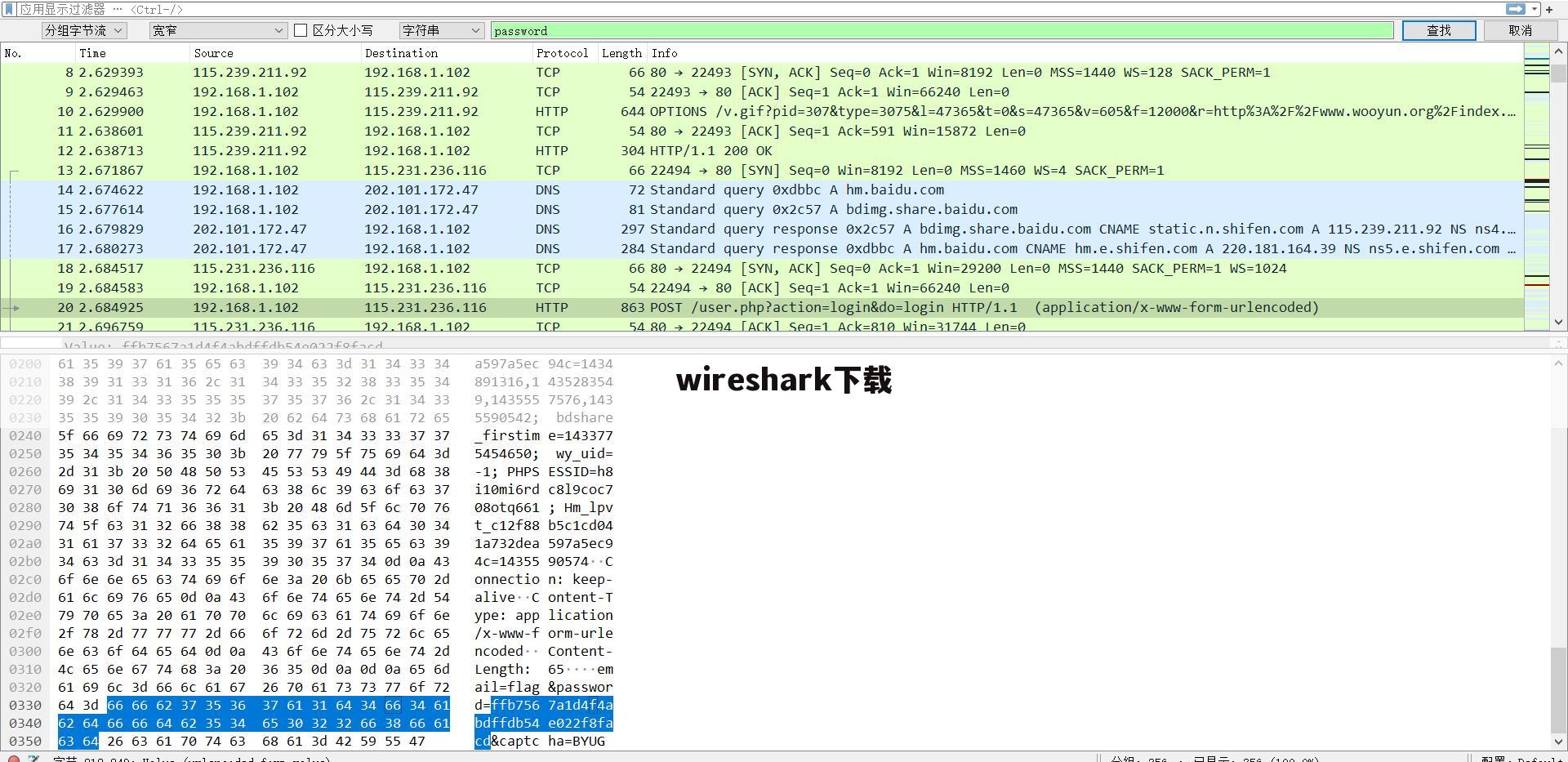Click the hex pane scroll up arrow
The image size is (1568, 762).
coord(1558,363)
